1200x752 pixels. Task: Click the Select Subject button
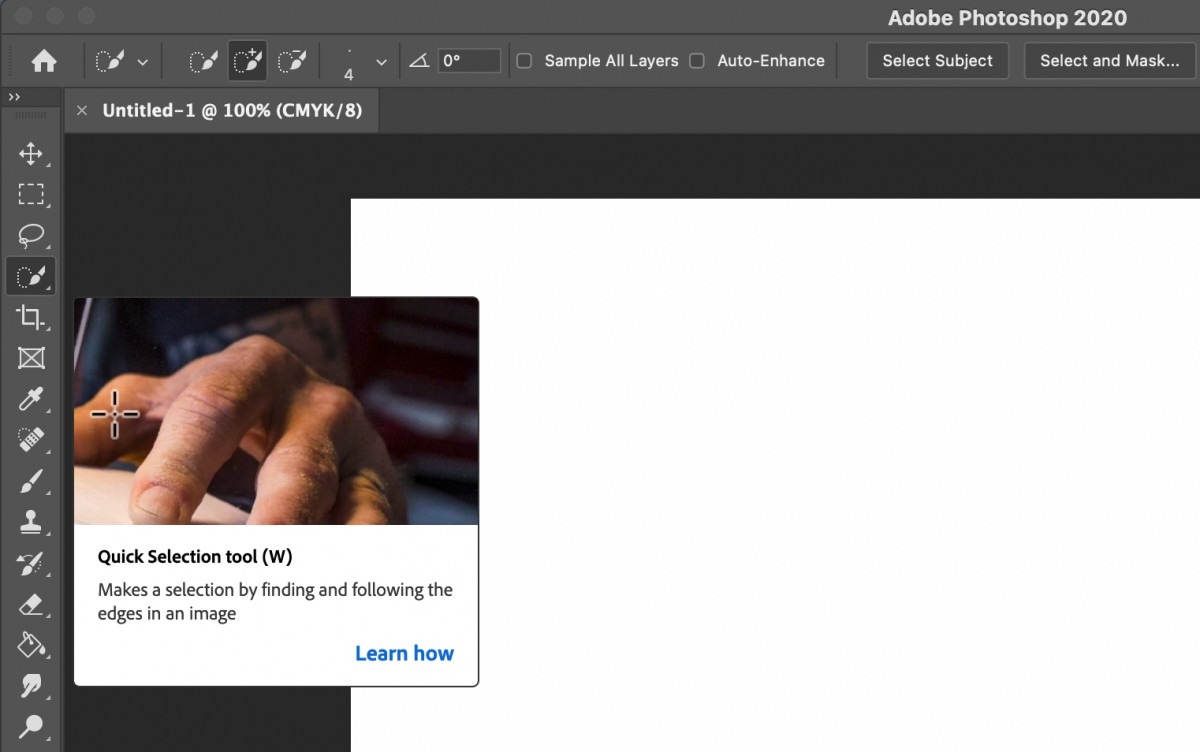click(937, 61)
